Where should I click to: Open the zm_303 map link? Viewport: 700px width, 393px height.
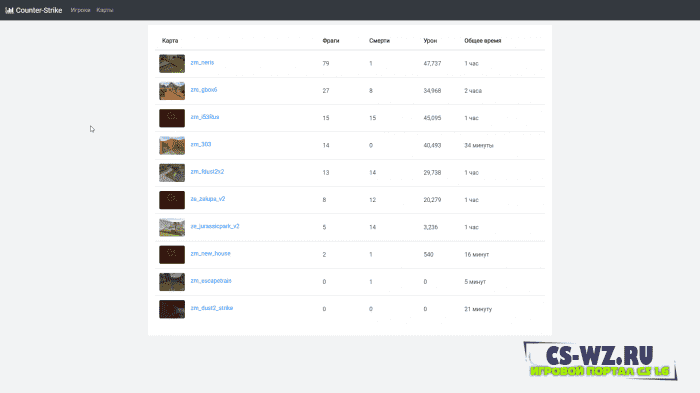pyautogui.click(x=201, y=144)
